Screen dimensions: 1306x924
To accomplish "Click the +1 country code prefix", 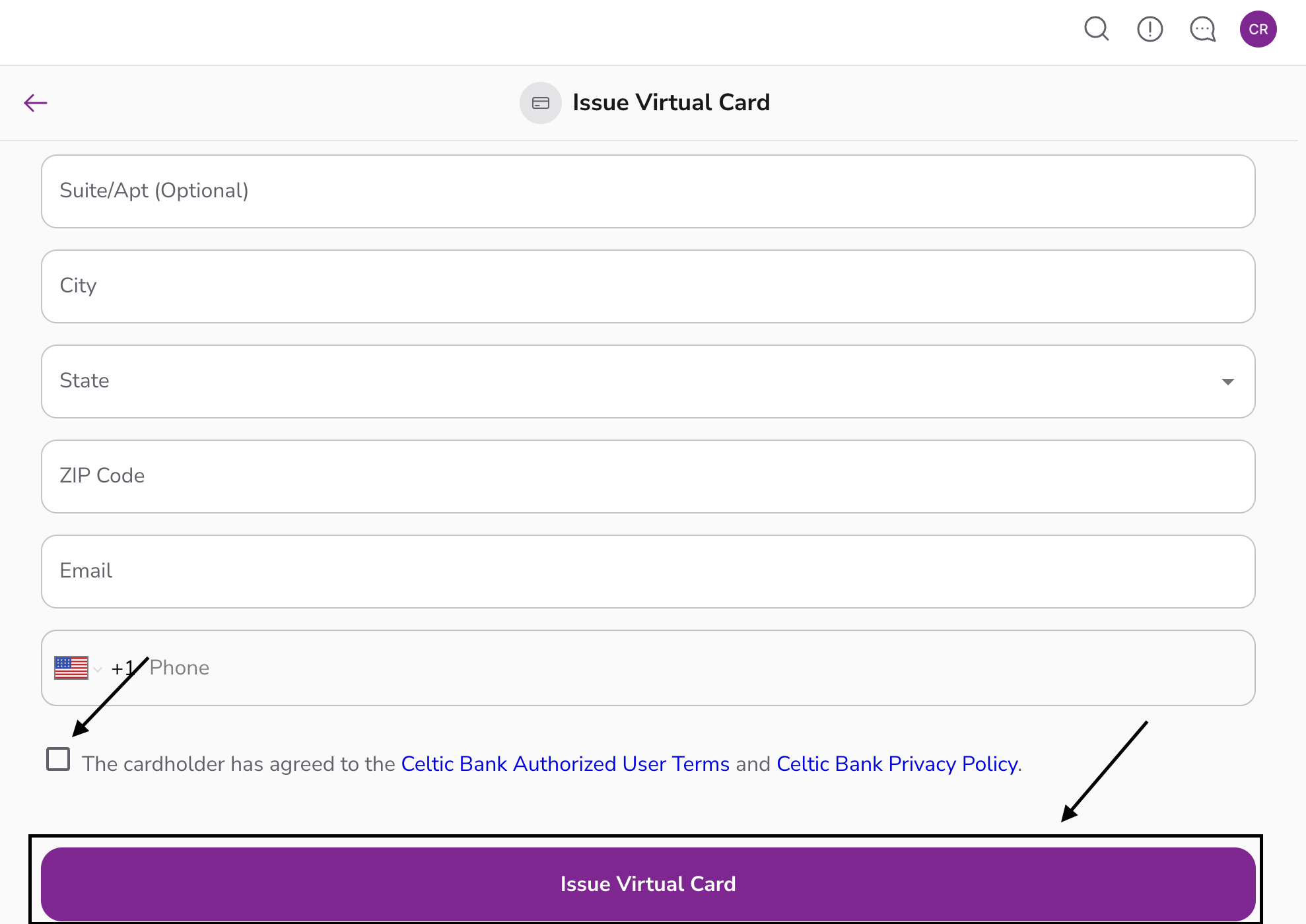I will click(122, 669).
